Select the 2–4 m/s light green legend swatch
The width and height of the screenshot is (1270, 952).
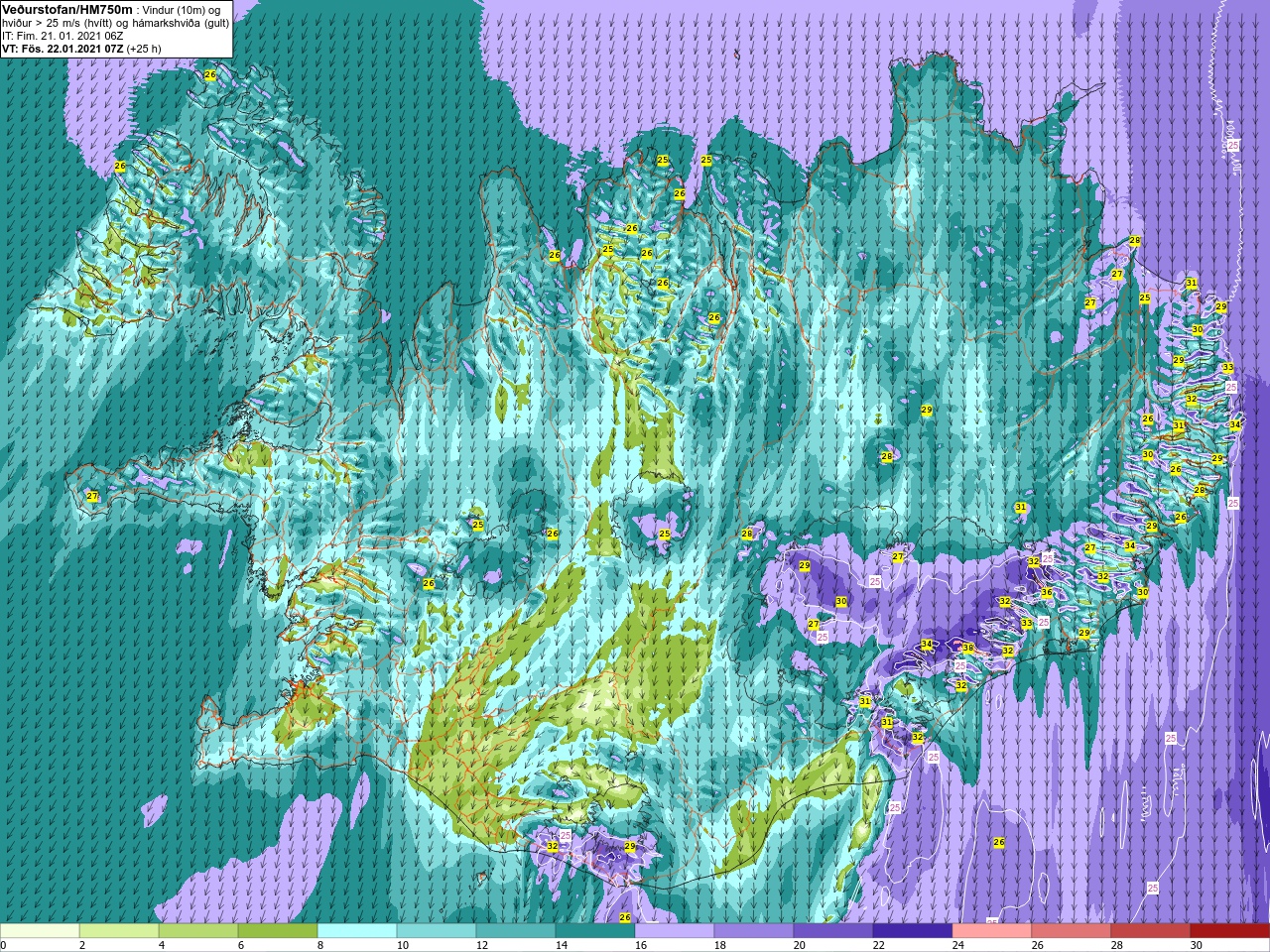[x=119, y=932]
